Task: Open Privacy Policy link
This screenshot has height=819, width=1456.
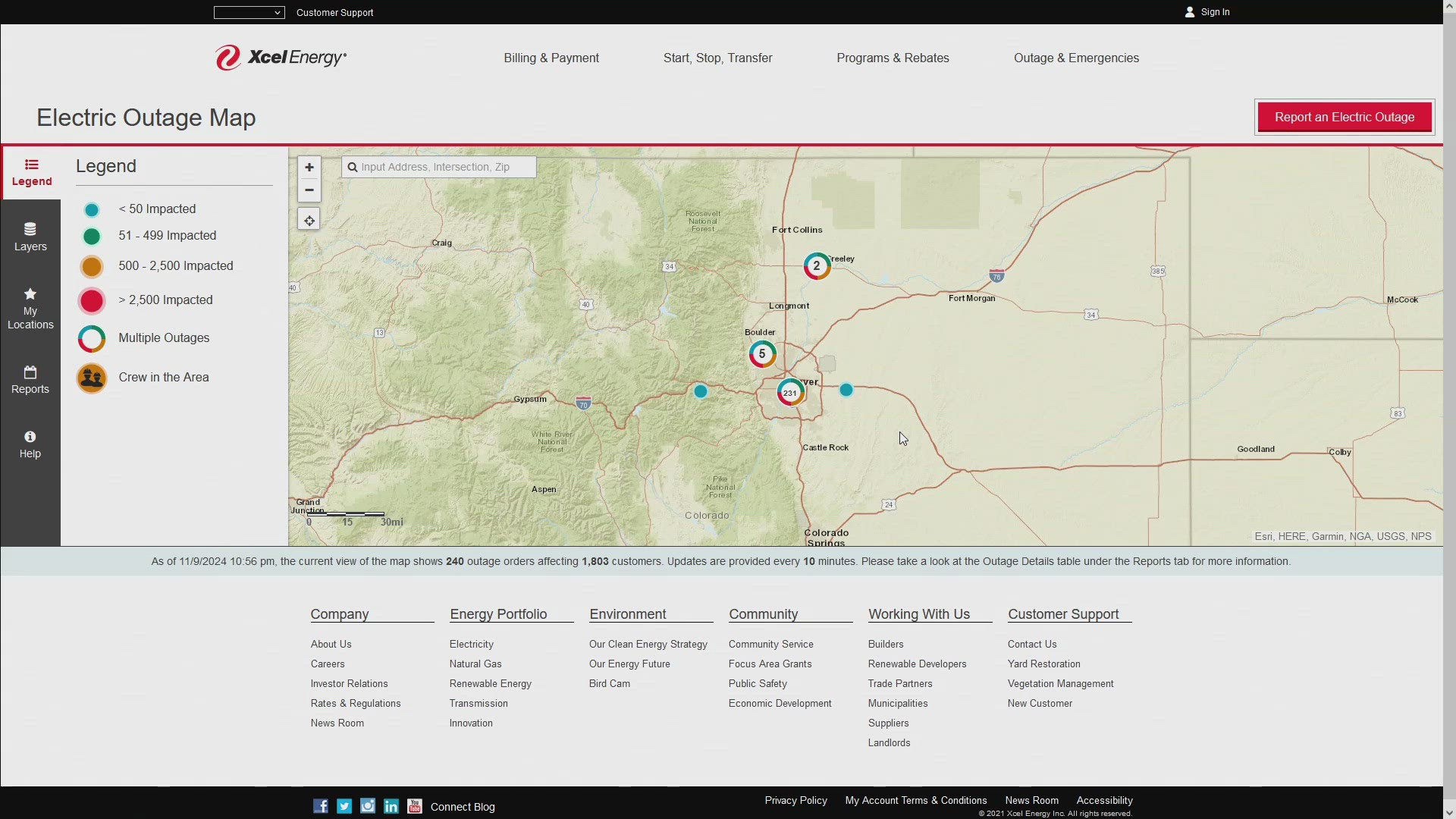Action: click(795, 801)
